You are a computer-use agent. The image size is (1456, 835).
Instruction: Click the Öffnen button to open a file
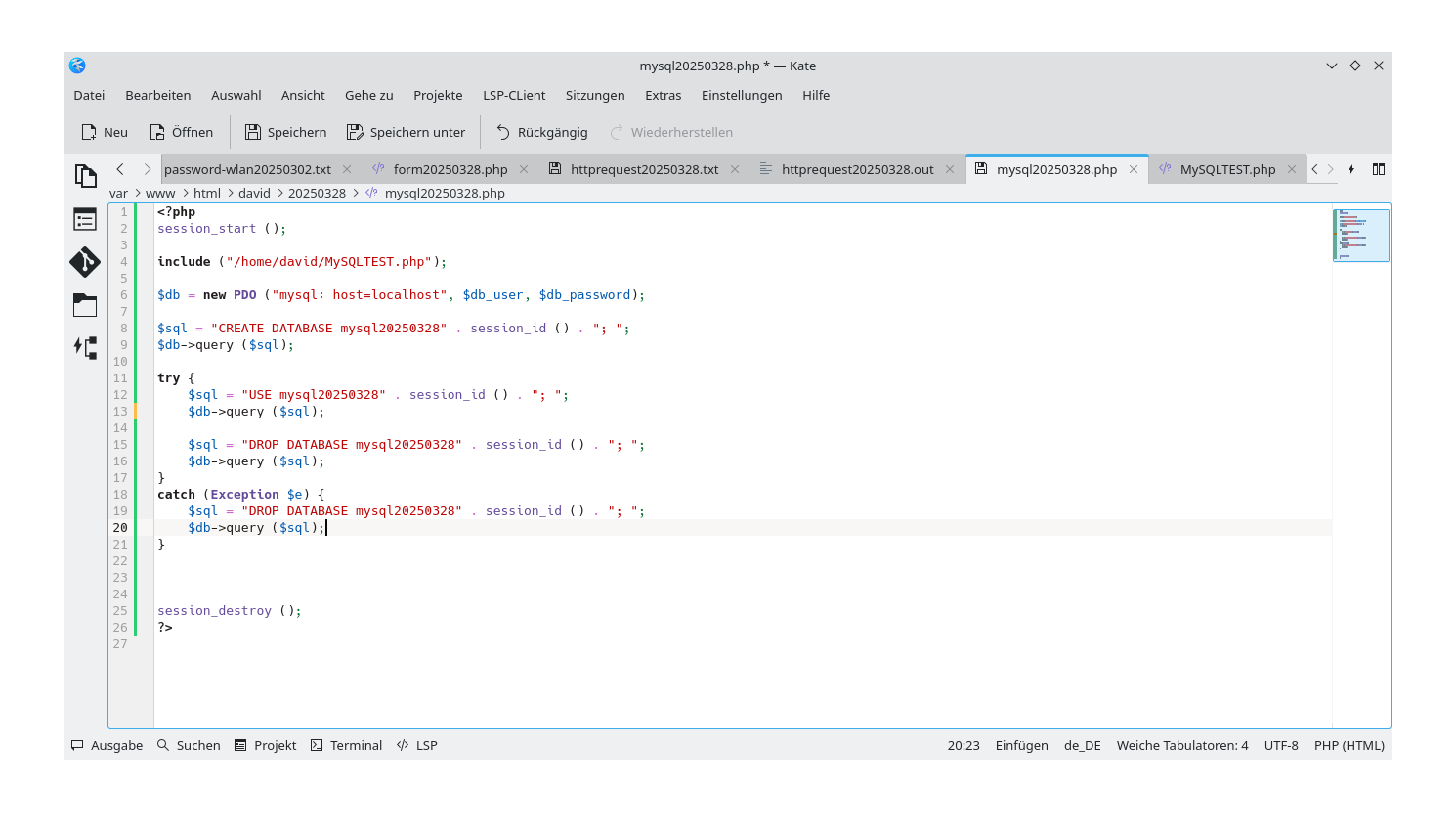pyautogui.click(x=181, y=132)
